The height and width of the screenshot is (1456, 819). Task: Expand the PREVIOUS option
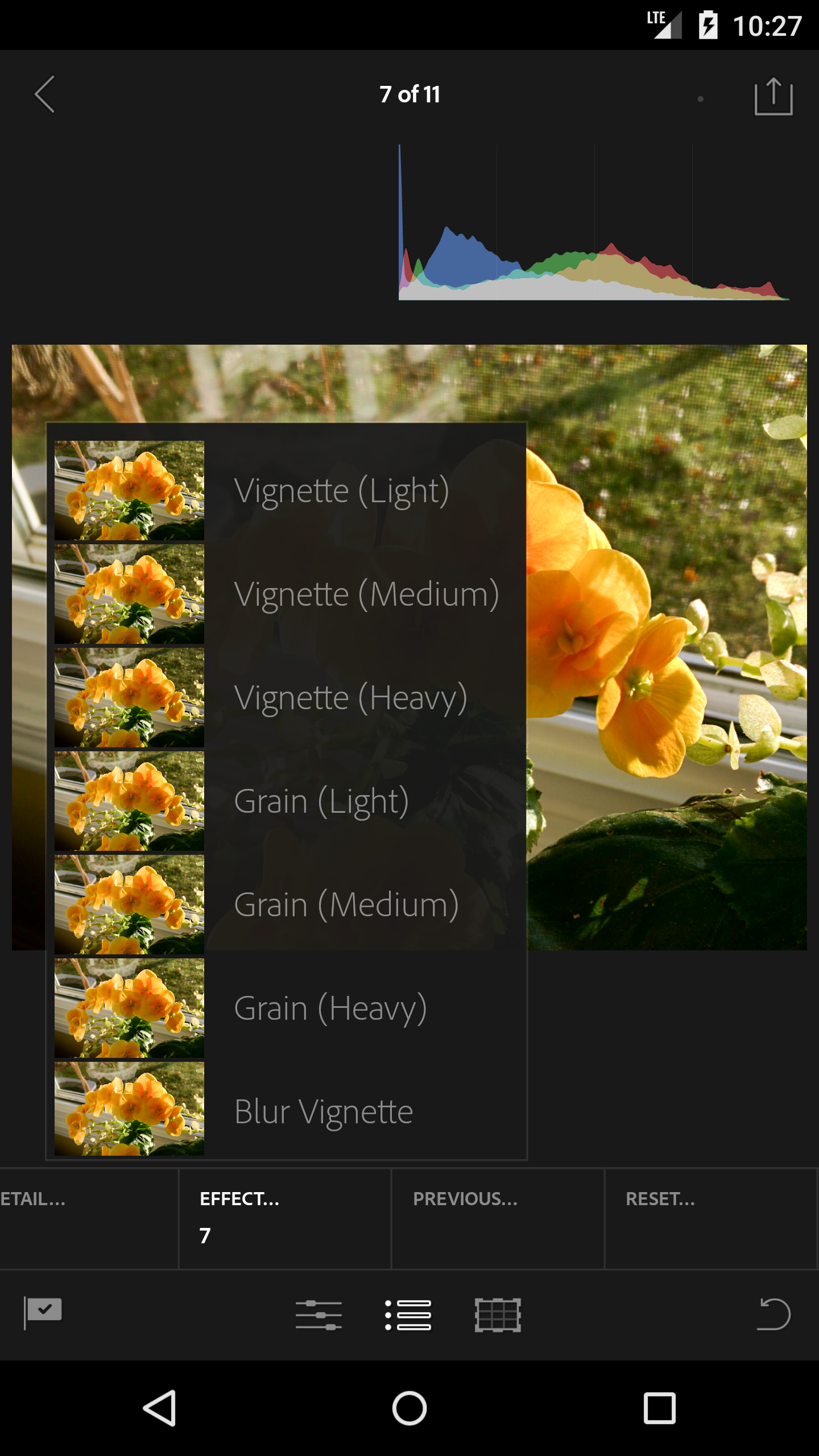(498, 1218)
